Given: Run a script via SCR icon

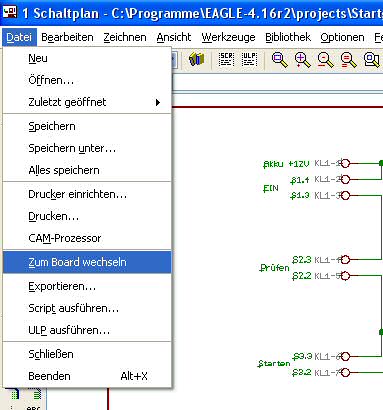Looking at the screenshot, I should (x=226, y=60).
